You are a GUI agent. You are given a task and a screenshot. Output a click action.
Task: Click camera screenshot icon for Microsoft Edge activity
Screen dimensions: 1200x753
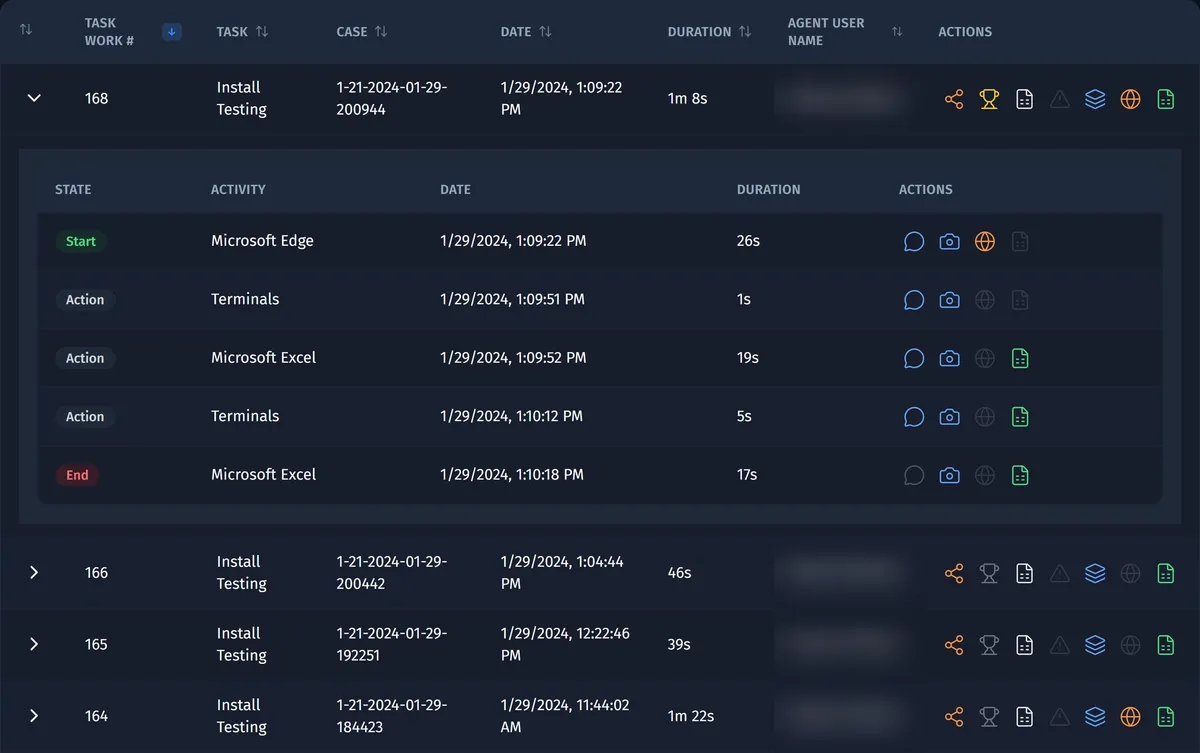pyautogui.click(x=949, y=241)
